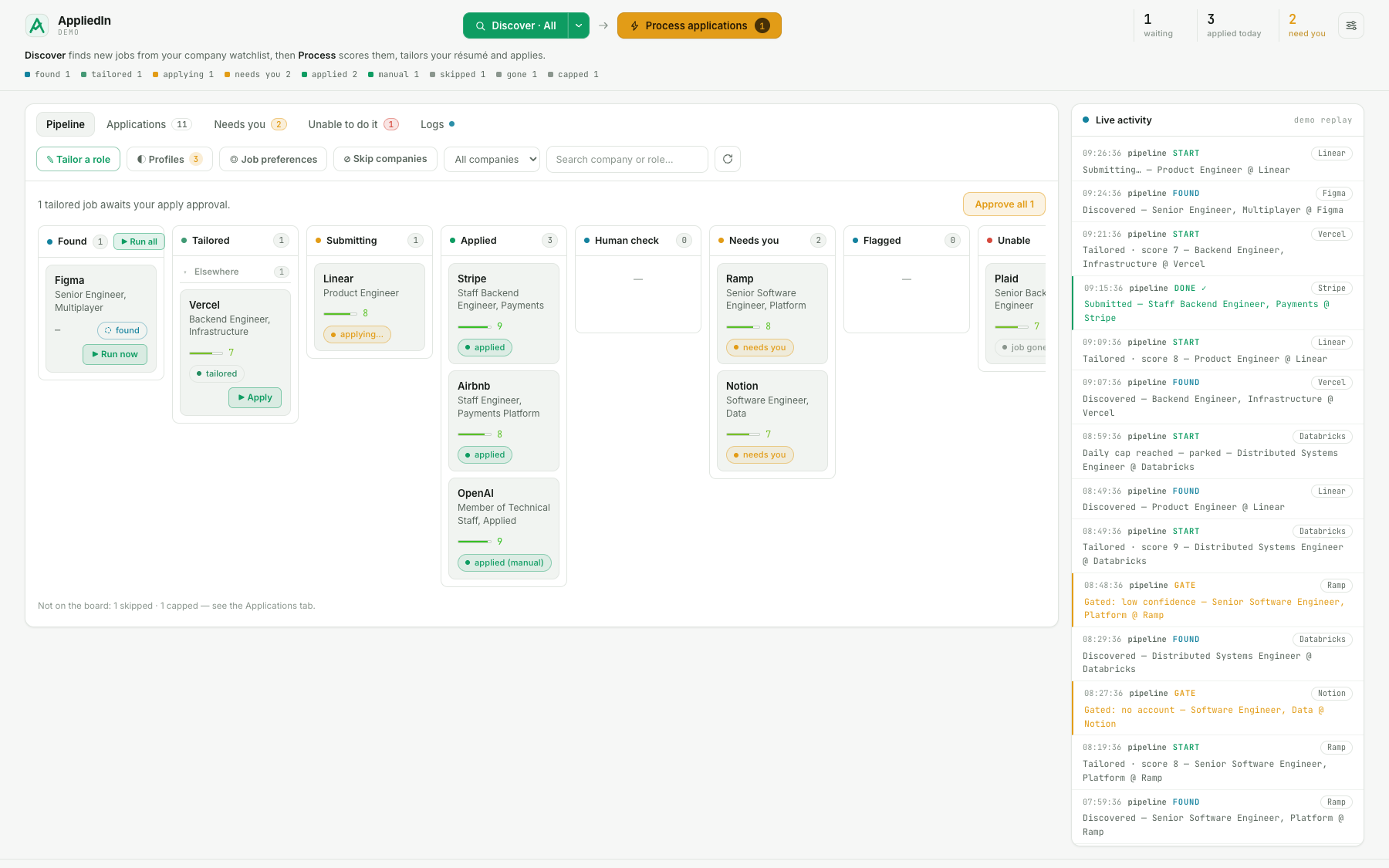
Task: Click the skipped 1 legend item
Action: coord(458,75)
